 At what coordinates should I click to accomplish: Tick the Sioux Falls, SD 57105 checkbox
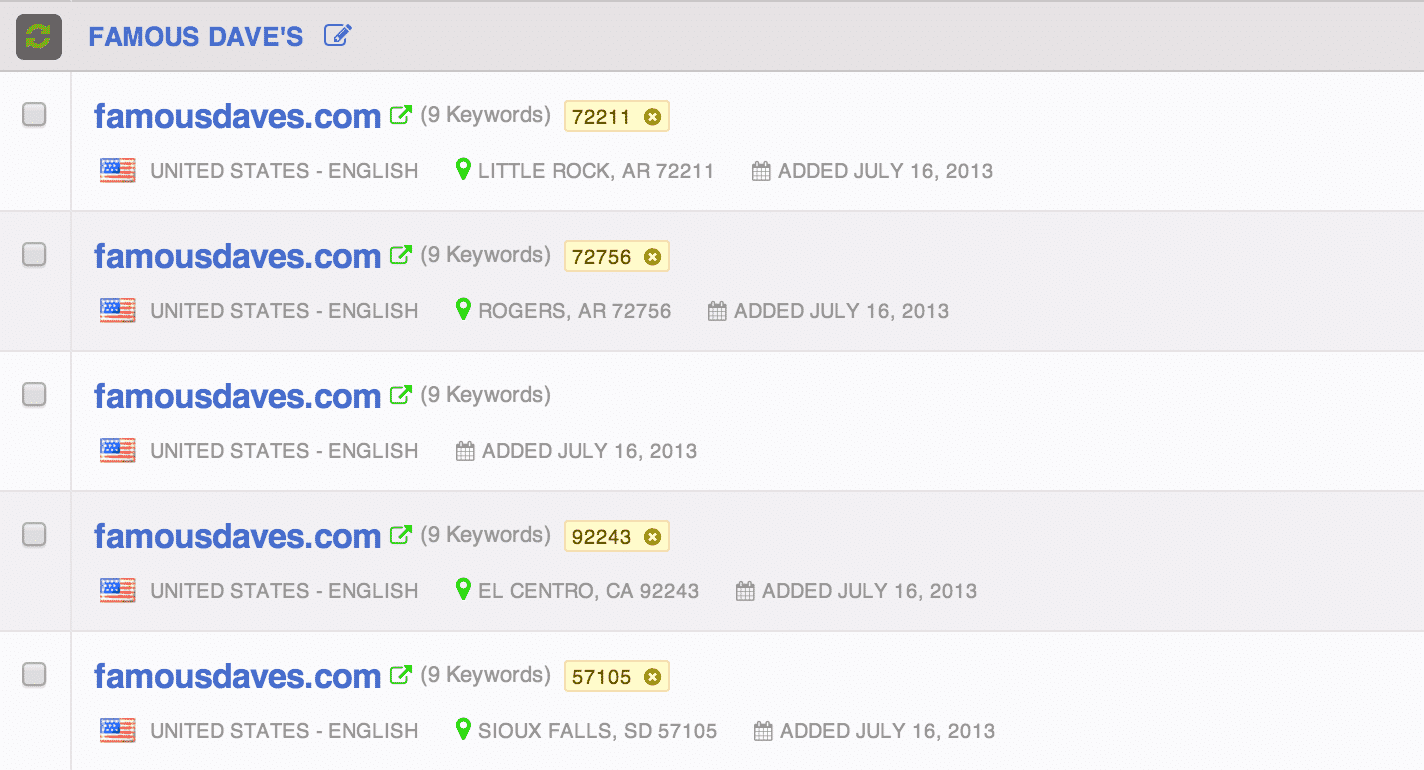click(34, 675)
